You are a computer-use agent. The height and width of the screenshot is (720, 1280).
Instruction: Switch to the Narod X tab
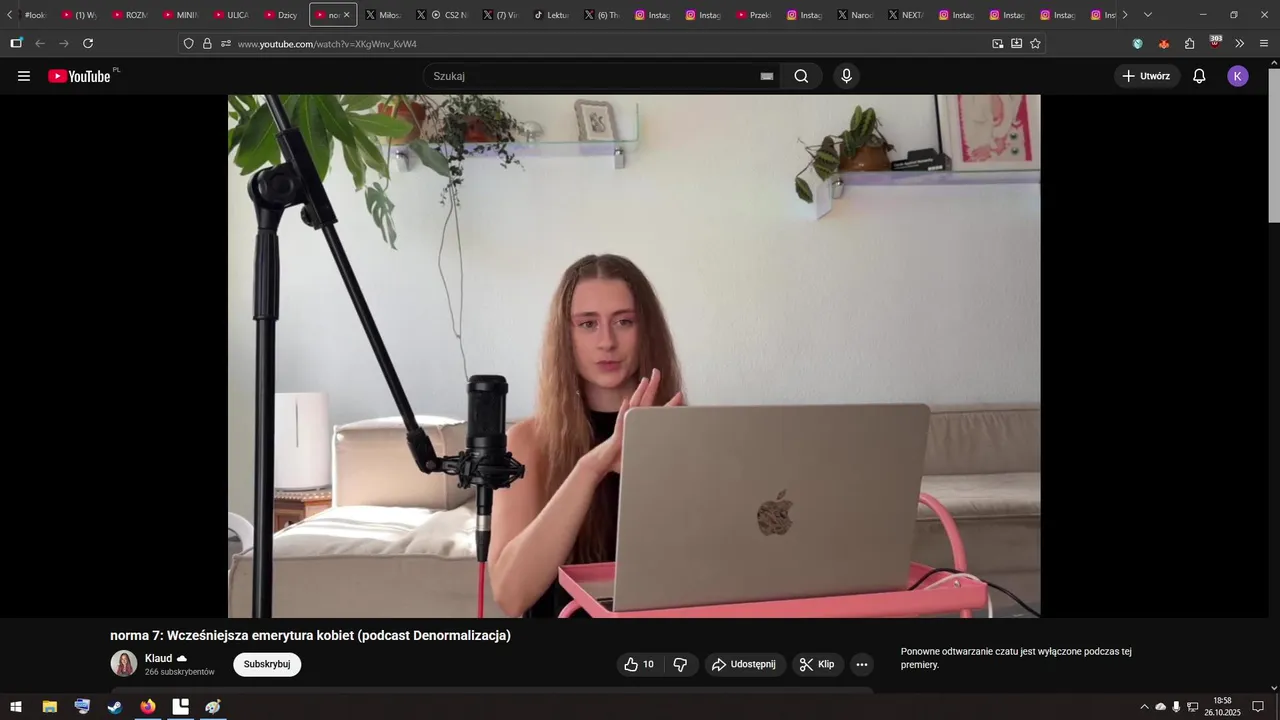(855, 15)
